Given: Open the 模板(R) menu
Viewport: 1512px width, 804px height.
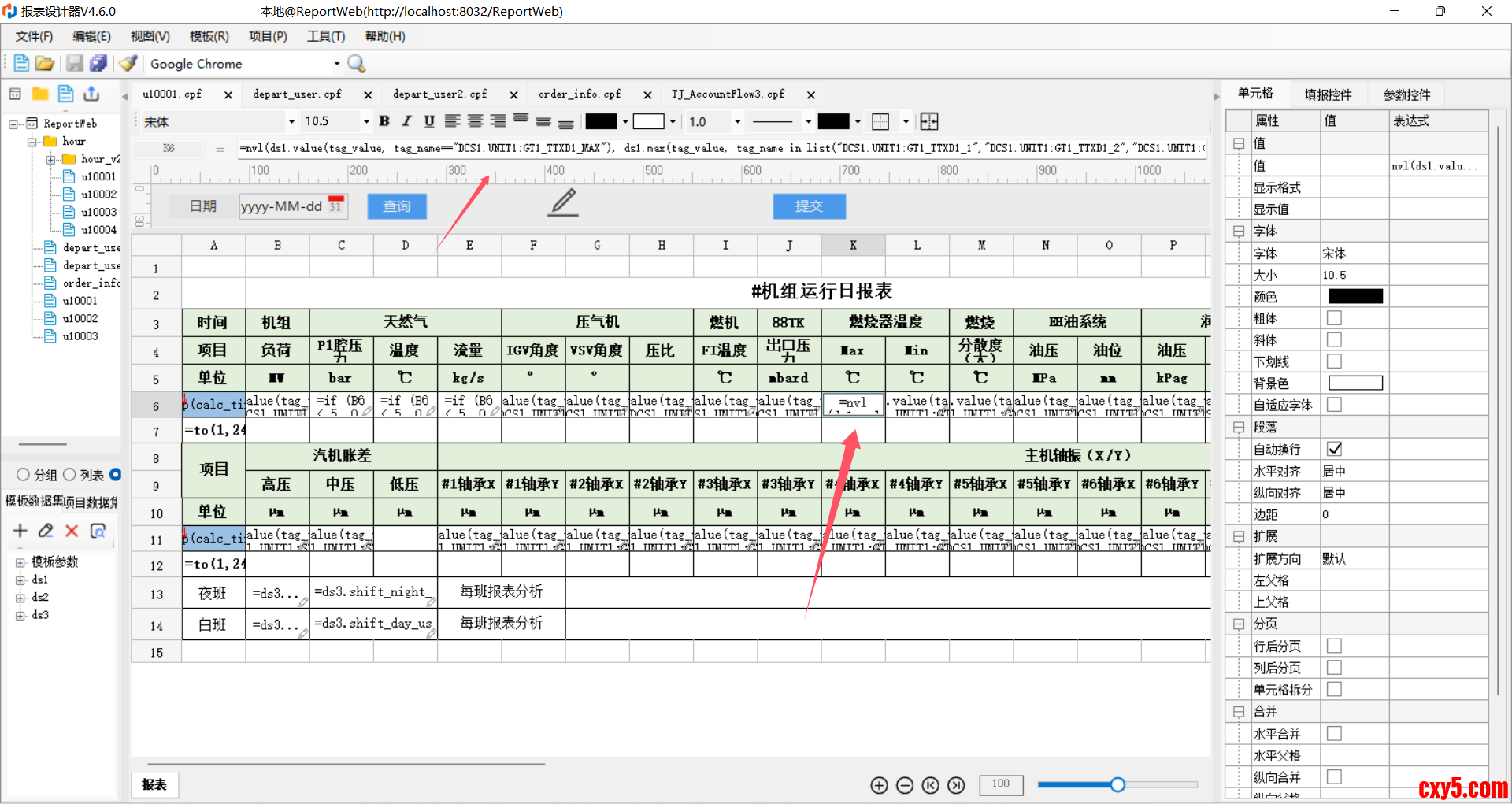Looking at the screenshot, I should [209, 36].
